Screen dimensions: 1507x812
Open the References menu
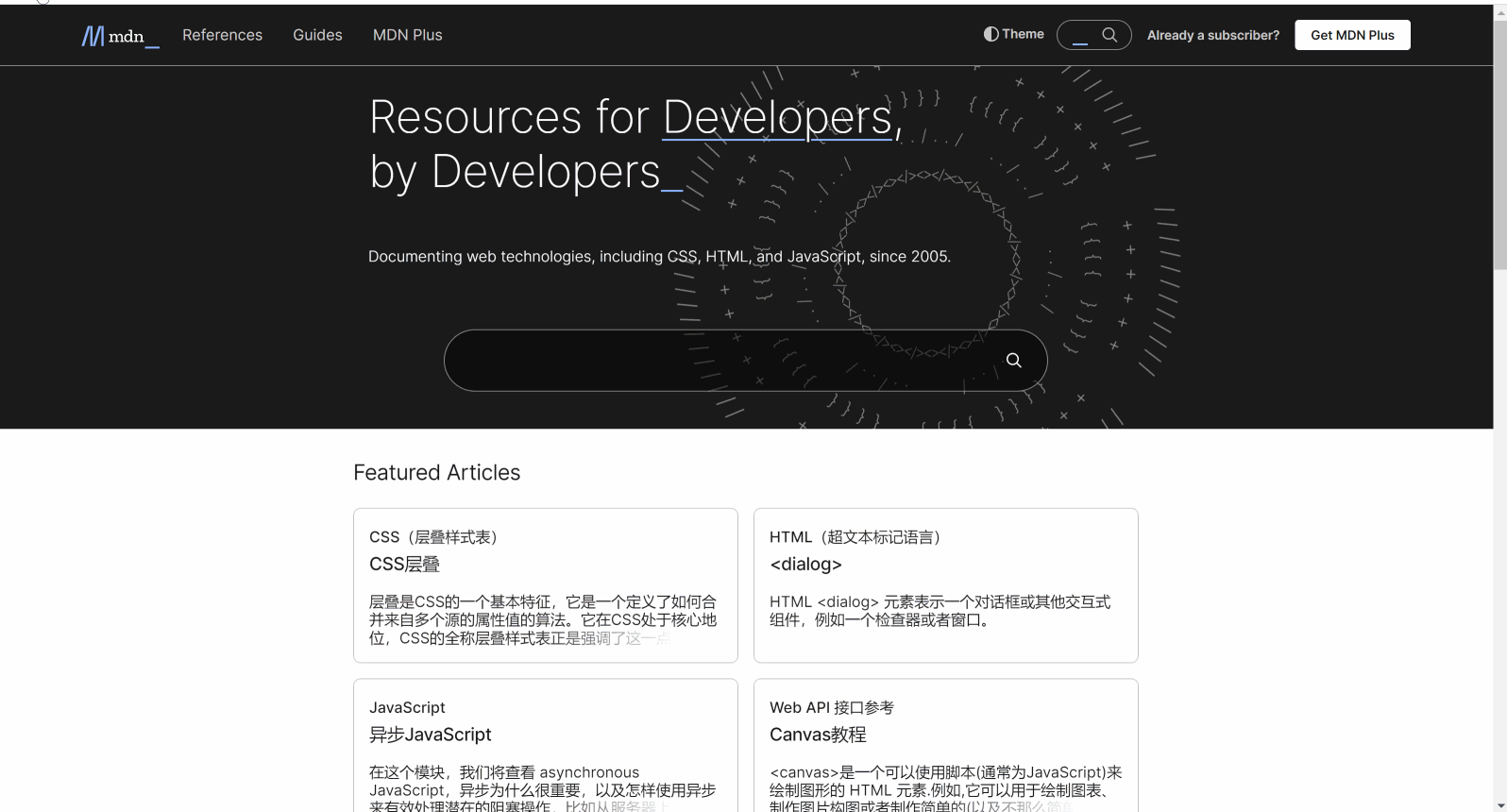[222, 35]
